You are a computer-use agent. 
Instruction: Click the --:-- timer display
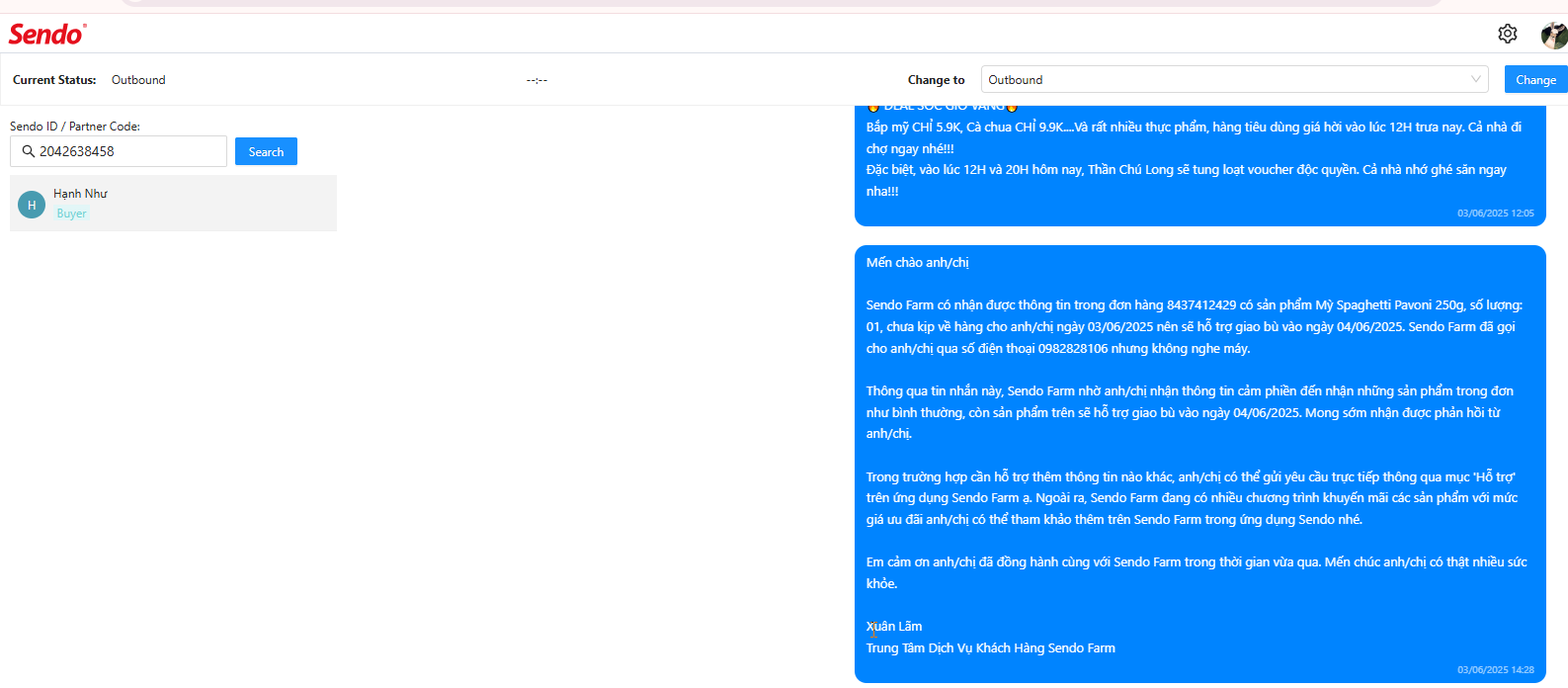[536, 80]
